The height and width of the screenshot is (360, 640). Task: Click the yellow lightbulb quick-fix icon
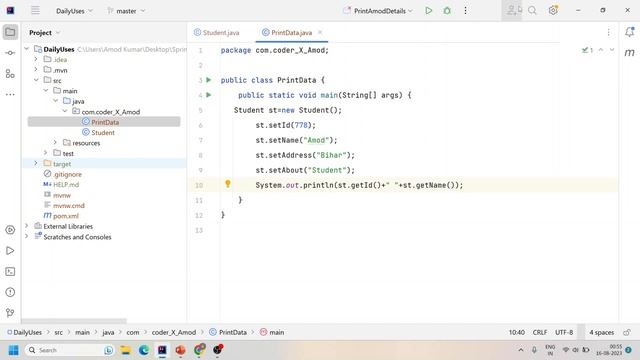[x=228, y=184]
